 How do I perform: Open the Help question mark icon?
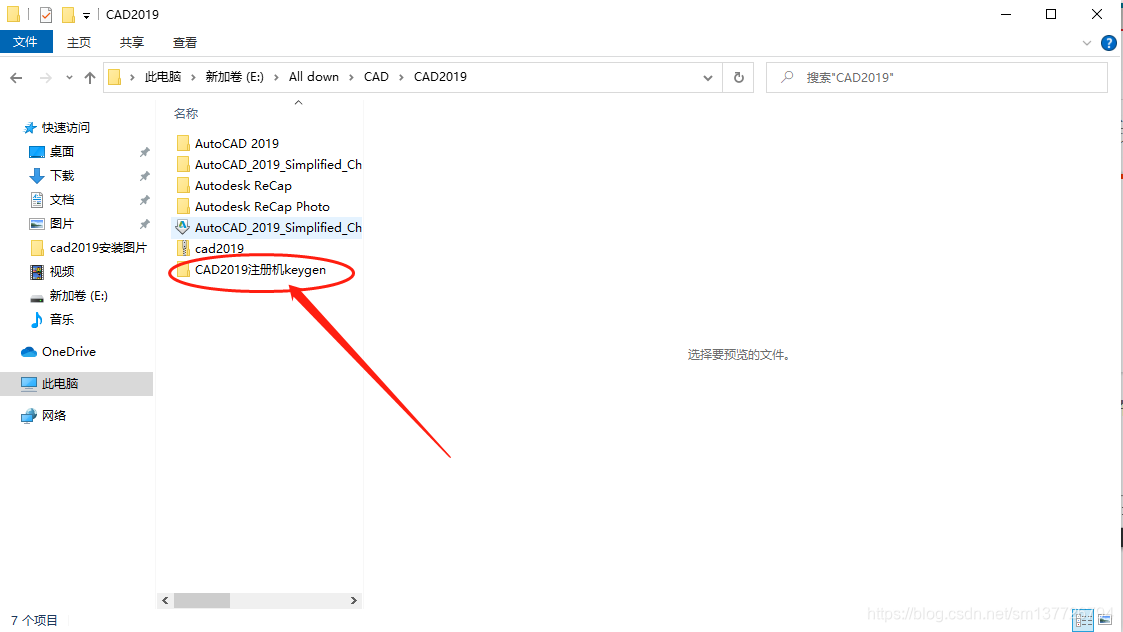click(x=1109, y=43)
